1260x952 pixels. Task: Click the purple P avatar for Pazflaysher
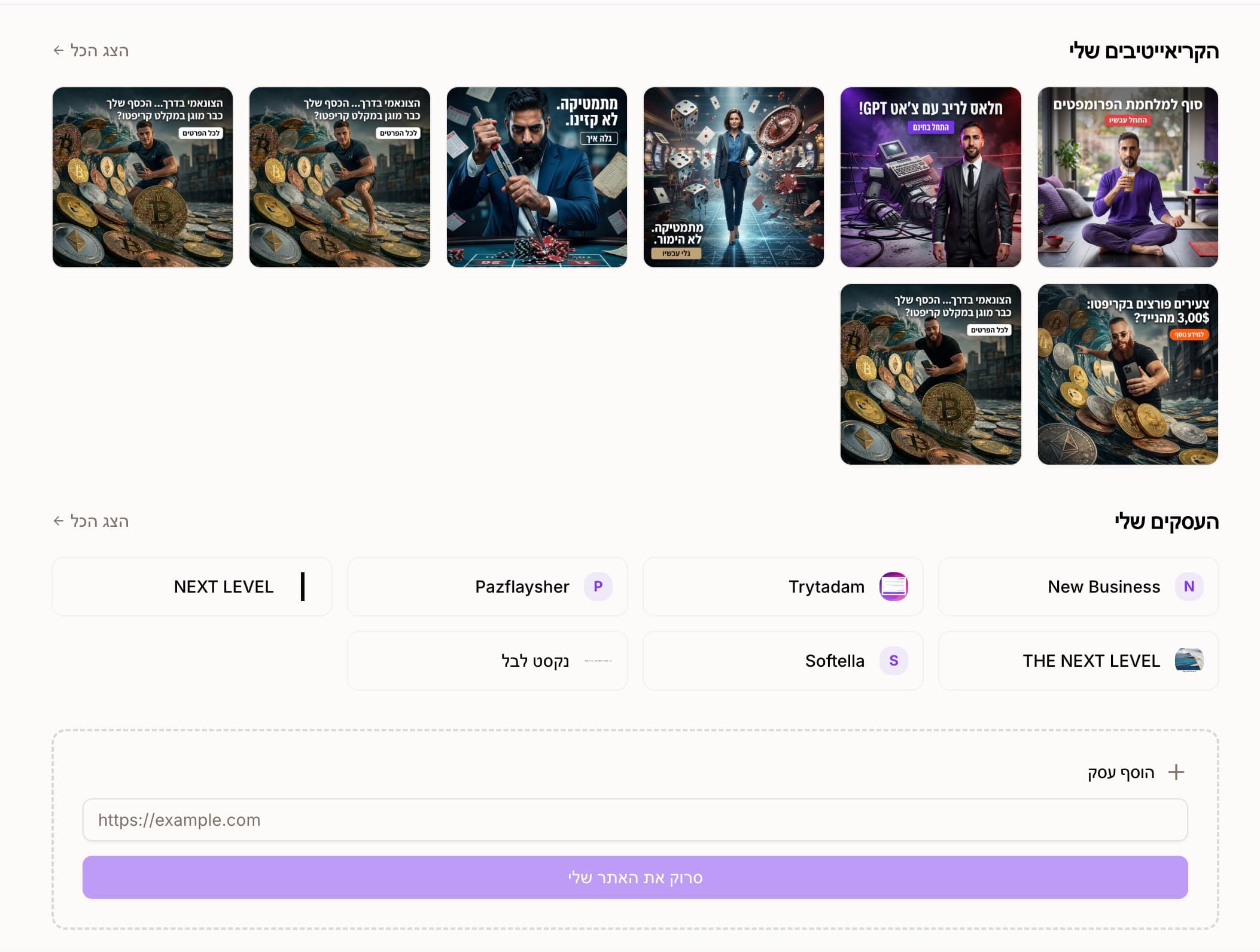(x=598, y=587)
